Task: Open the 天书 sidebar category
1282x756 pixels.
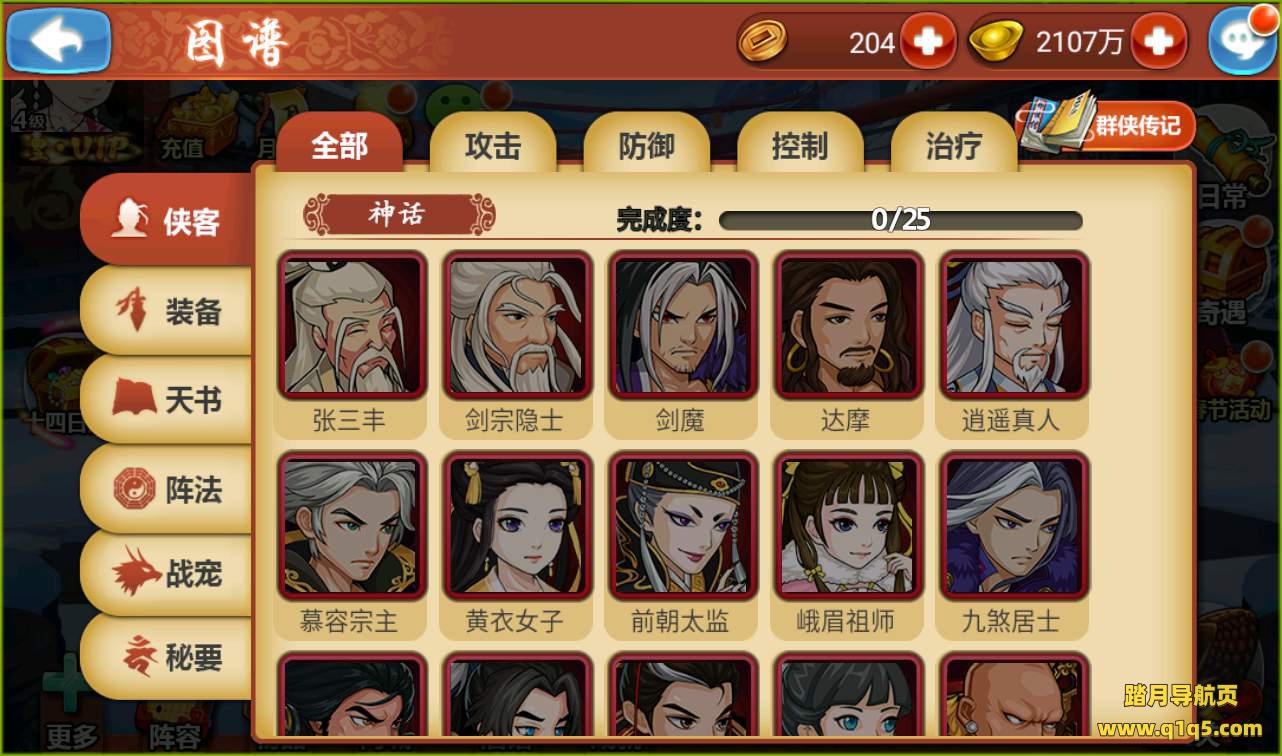Action: coord(167,399)
